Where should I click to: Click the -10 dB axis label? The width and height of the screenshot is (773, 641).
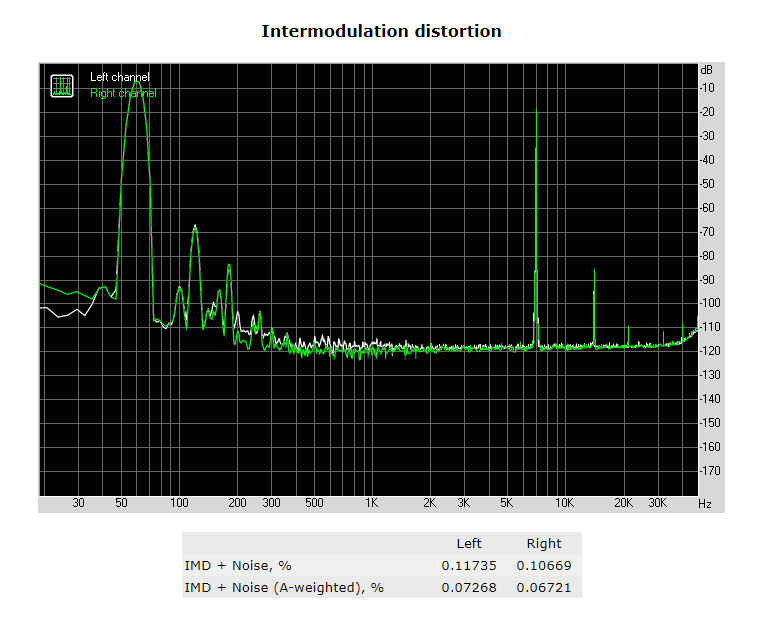click(x=707, y=88)
